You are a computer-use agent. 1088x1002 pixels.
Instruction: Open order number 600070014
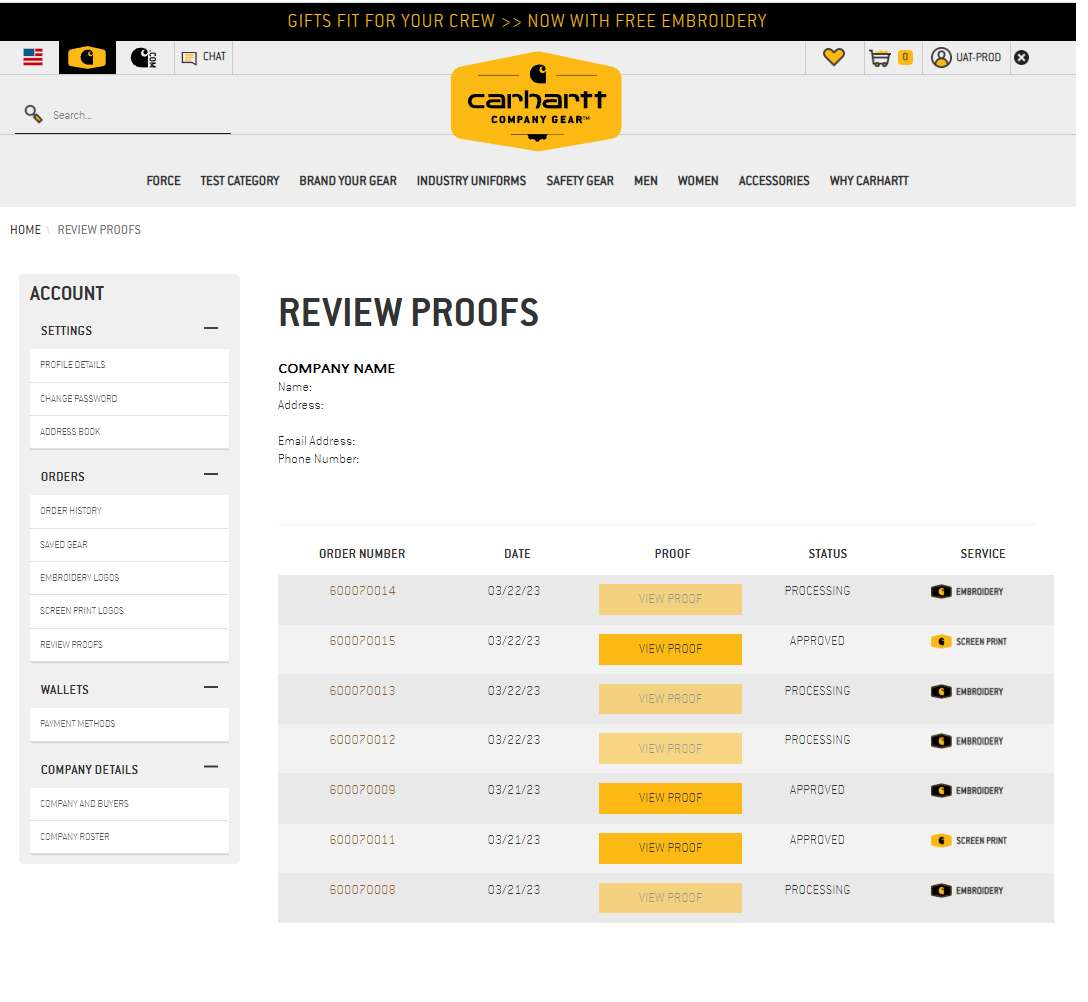[x=362, y=591]
